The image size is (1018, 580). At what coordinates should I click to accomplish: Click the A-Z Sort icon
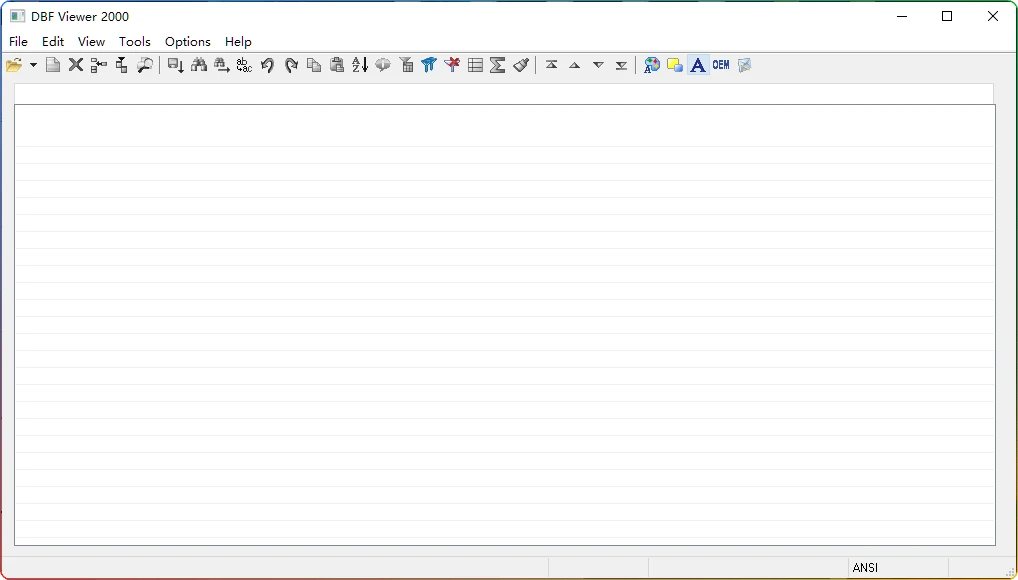click(360, 65)
